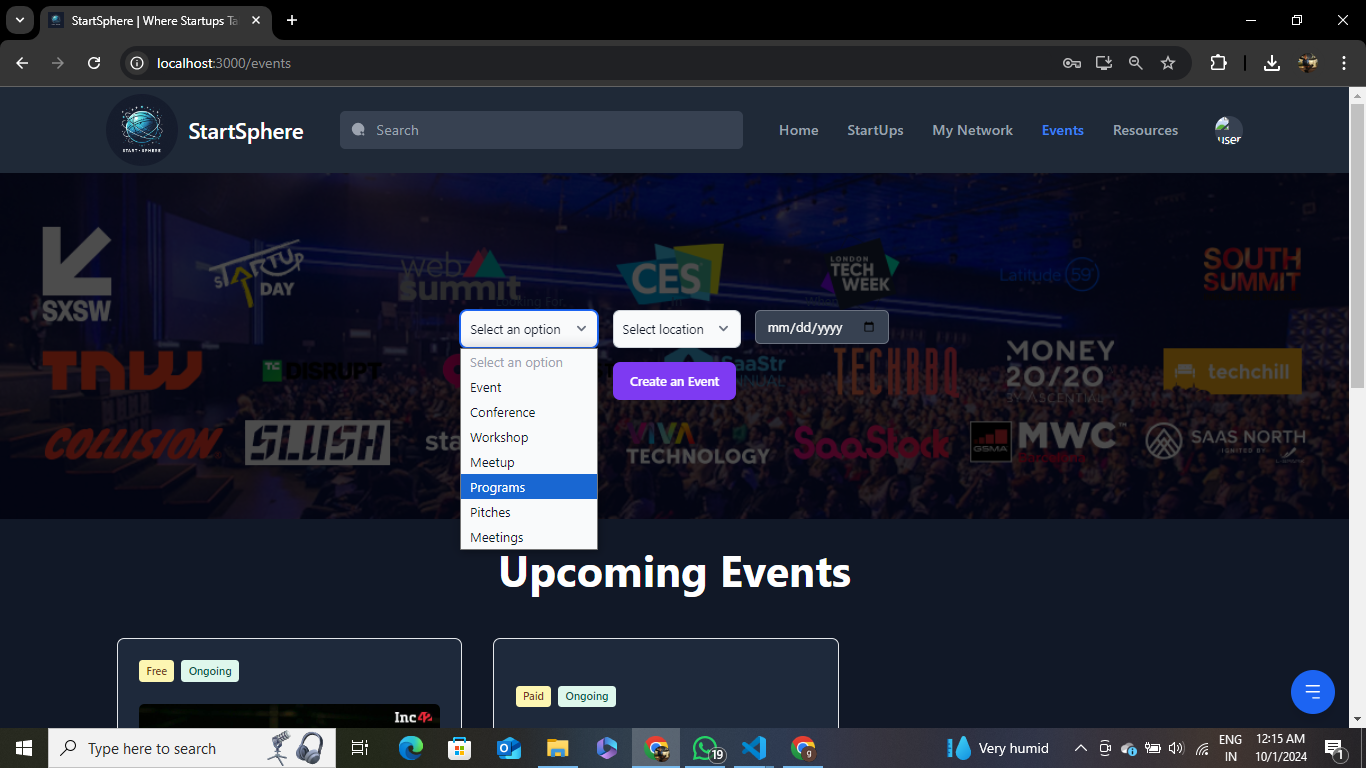Choose Event from the dropdown list
The image size is (1366, 768).
(529, 387)
